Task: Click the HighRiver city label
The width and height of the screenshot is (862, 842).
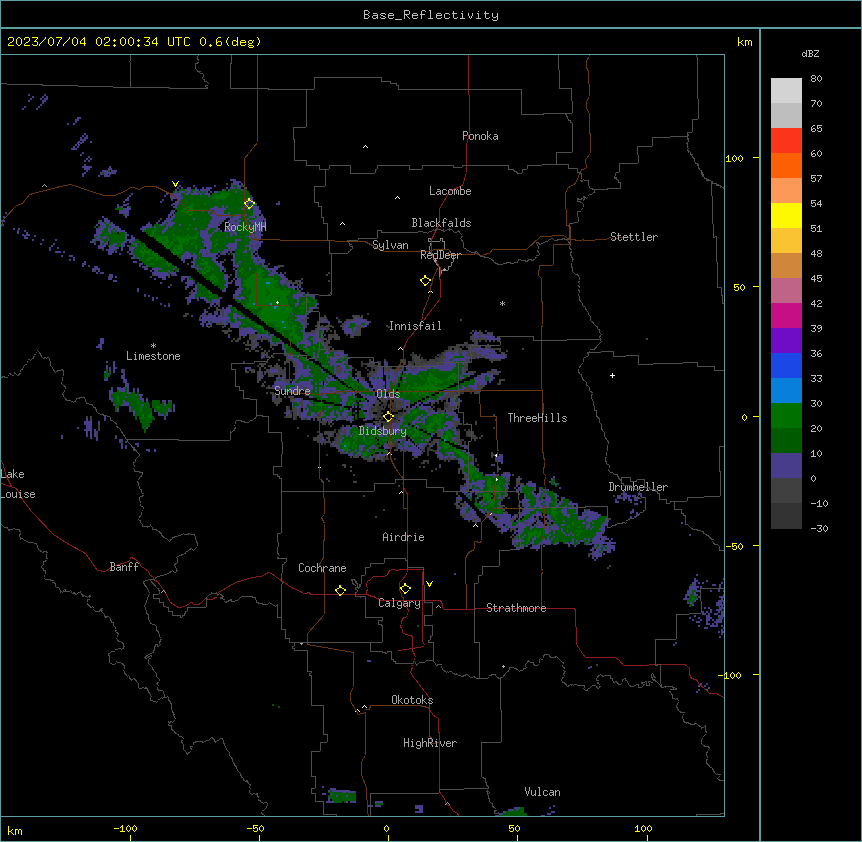Action: coord(430,743)
